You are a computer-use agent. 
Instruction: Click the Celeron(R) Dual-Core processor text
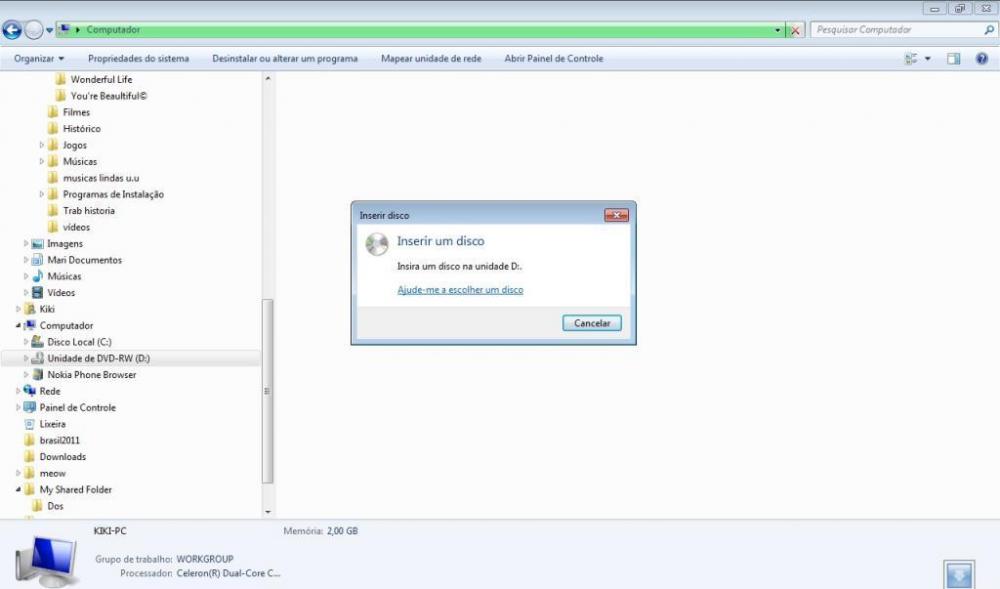(228, 573)
